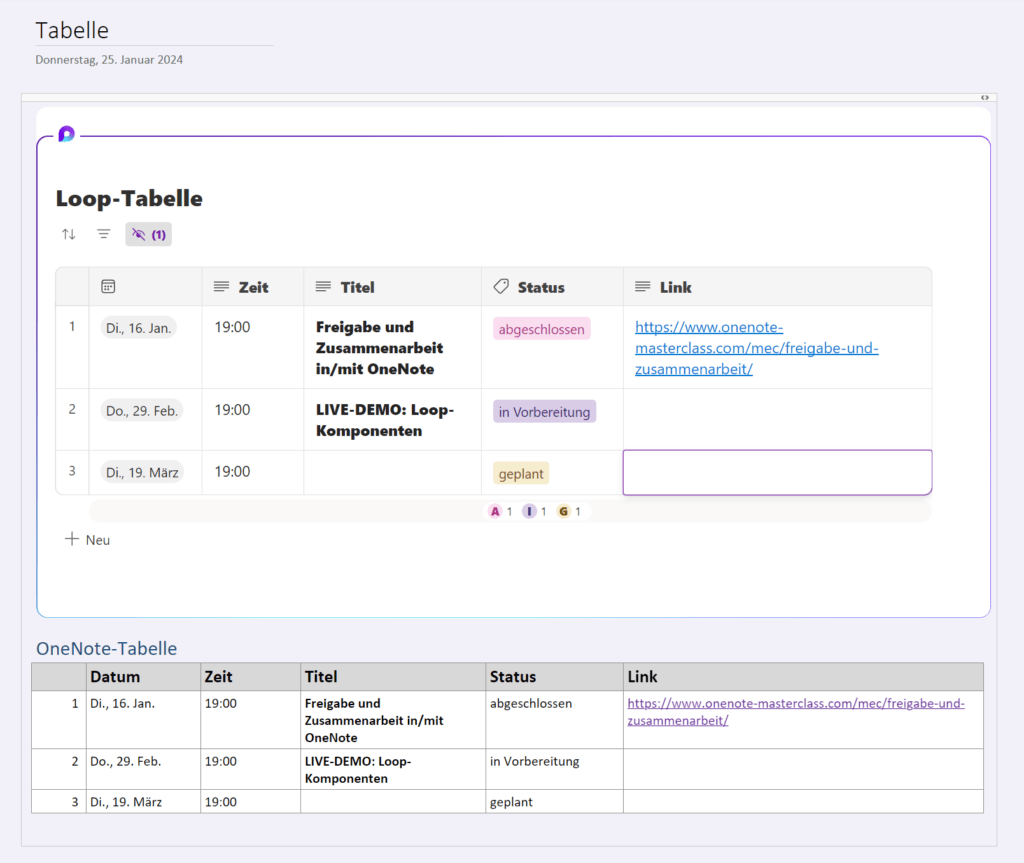This screenshot has height=863, width=1024.
Task: Click in Vorbereitung in OneNote table
Action: pyautogui.click(x=535, y=761)
